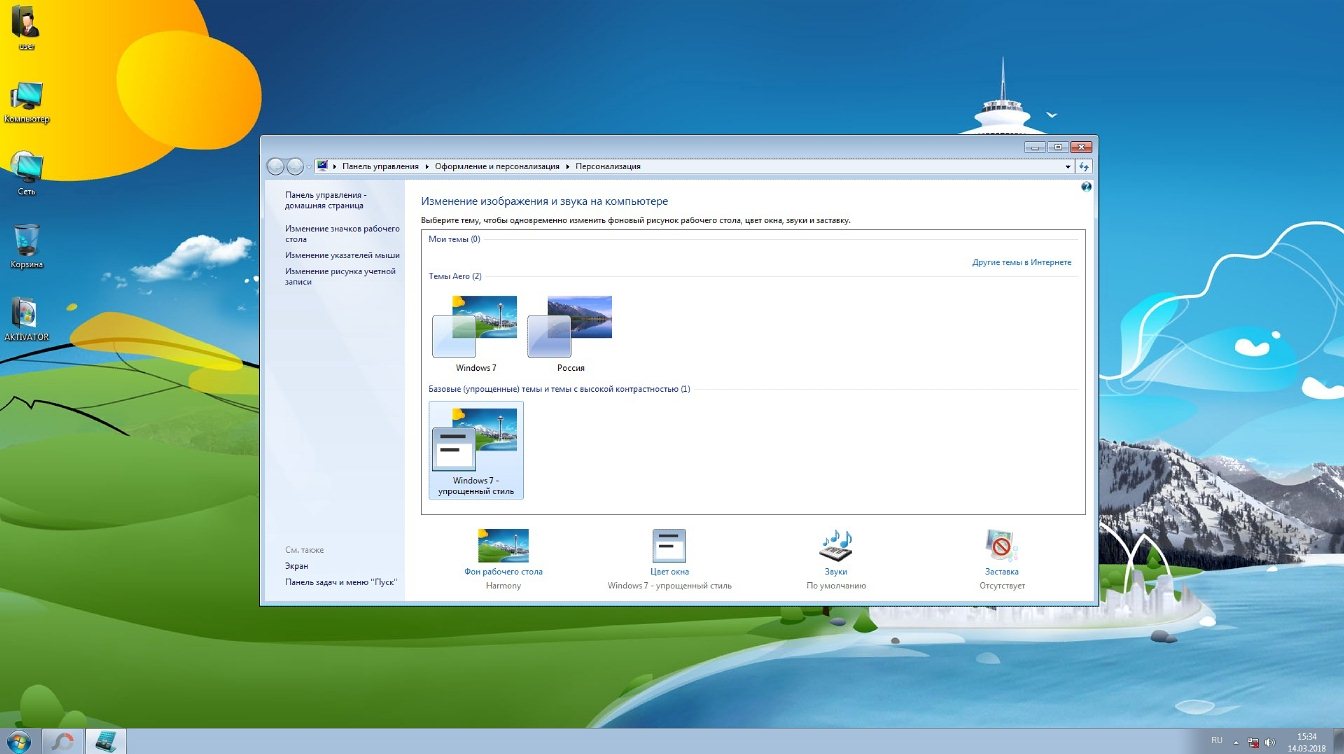The width and height of the screenshot is (1344, 754).
Task: Click the red arc taskbar icon
Action: (x=62, y=741)
